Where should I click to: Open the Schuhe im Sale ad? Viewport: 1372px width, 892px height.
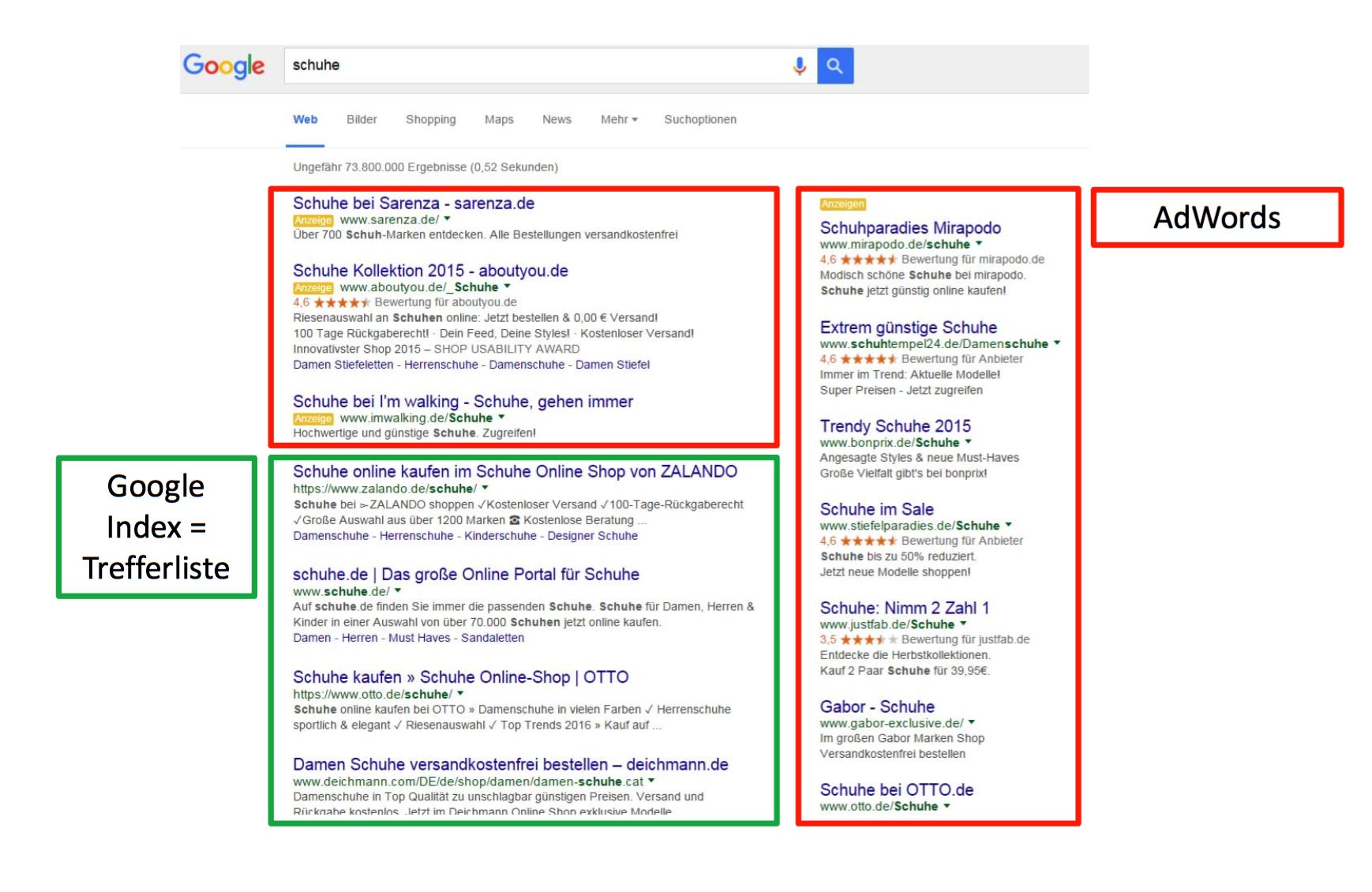click(877, 509)
